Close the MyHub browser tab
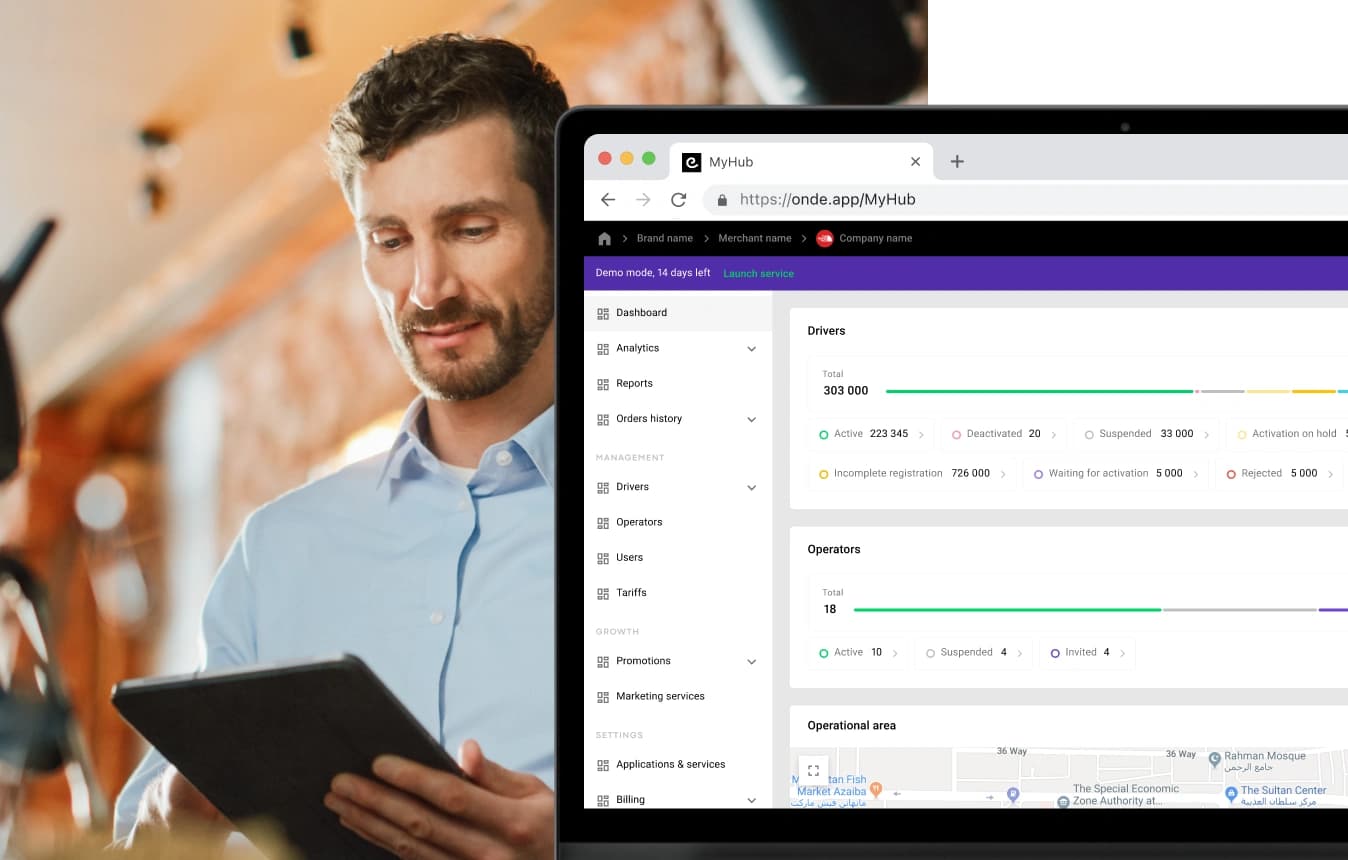Viewport: 1348px width, 860px height. click(915, 162)
